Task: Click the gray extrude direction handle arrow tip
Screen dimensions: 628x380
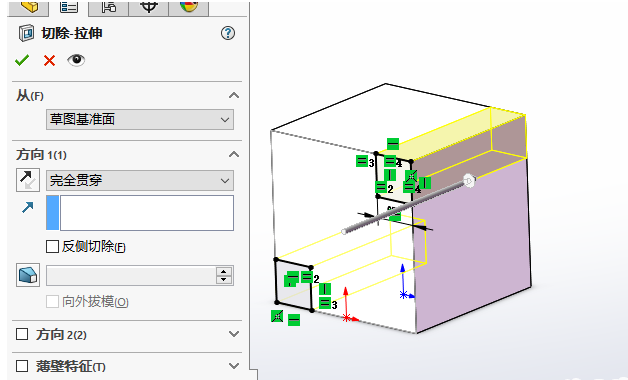Action: tap(469, 181)
